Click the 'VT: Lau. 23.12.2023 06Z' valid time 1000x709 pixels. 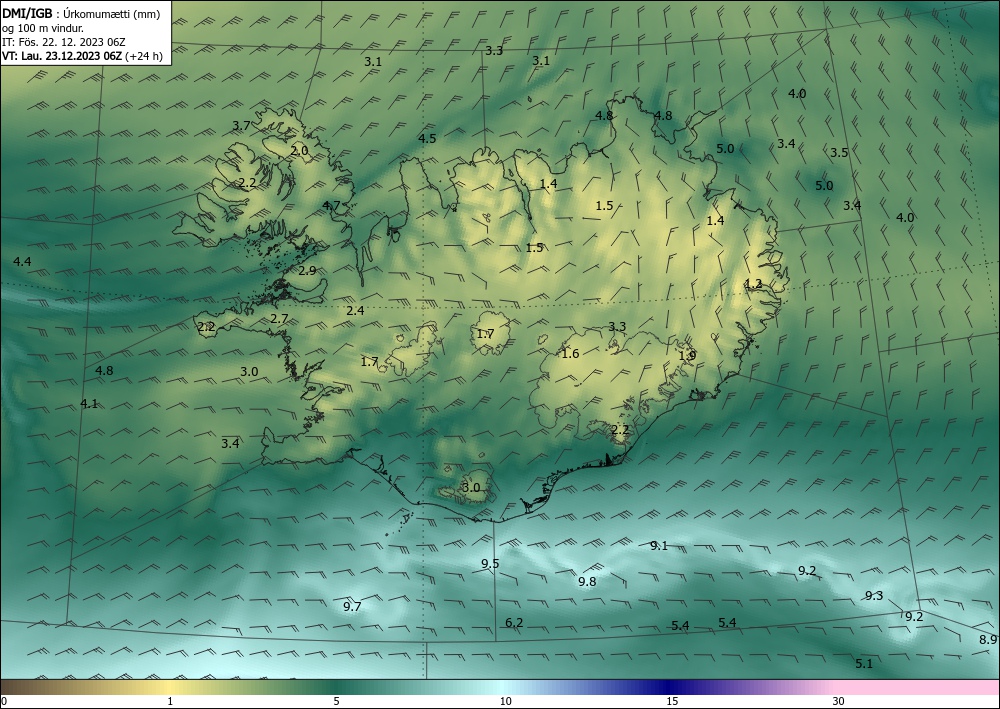[x=62, y=56]
